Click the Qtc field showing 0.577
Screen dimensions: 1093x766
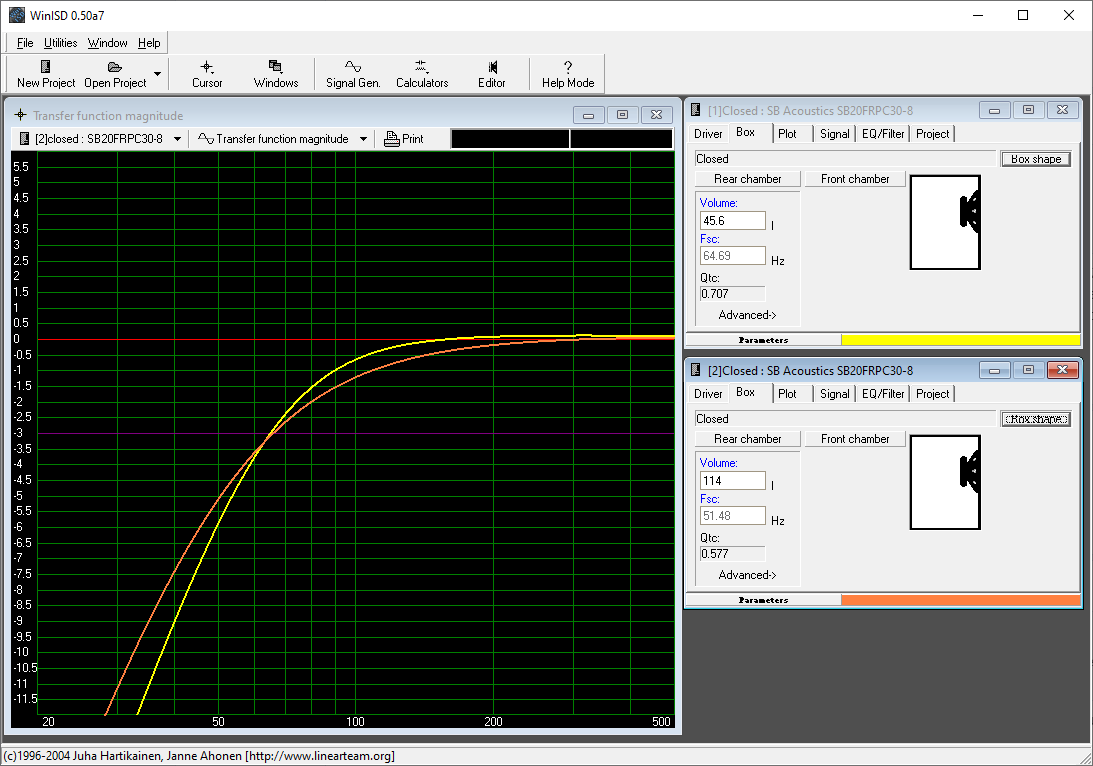(x=733, y=554)
